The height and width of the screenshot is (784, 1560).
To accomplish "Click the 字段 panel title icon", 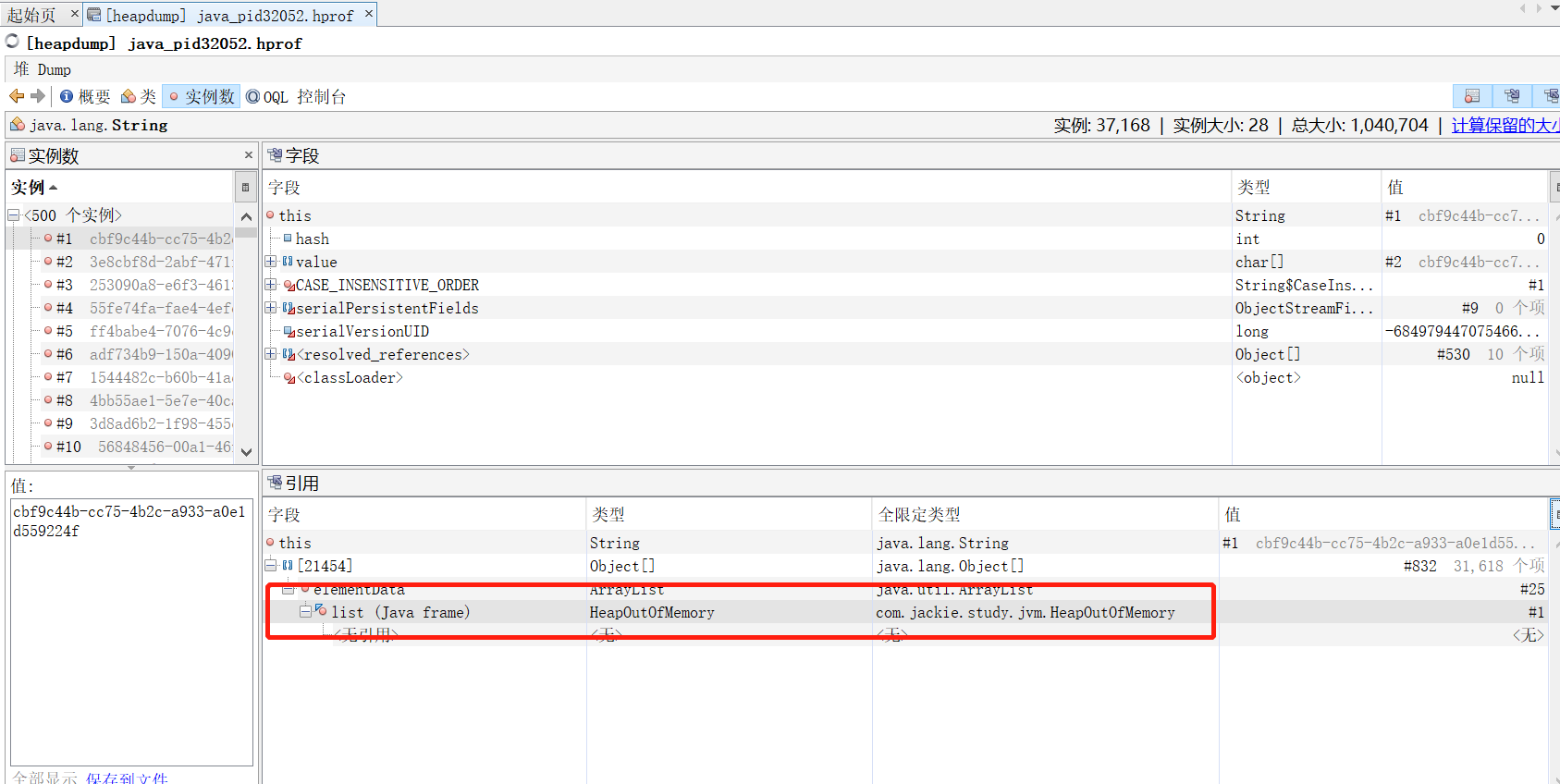I will tap(275, 155).
